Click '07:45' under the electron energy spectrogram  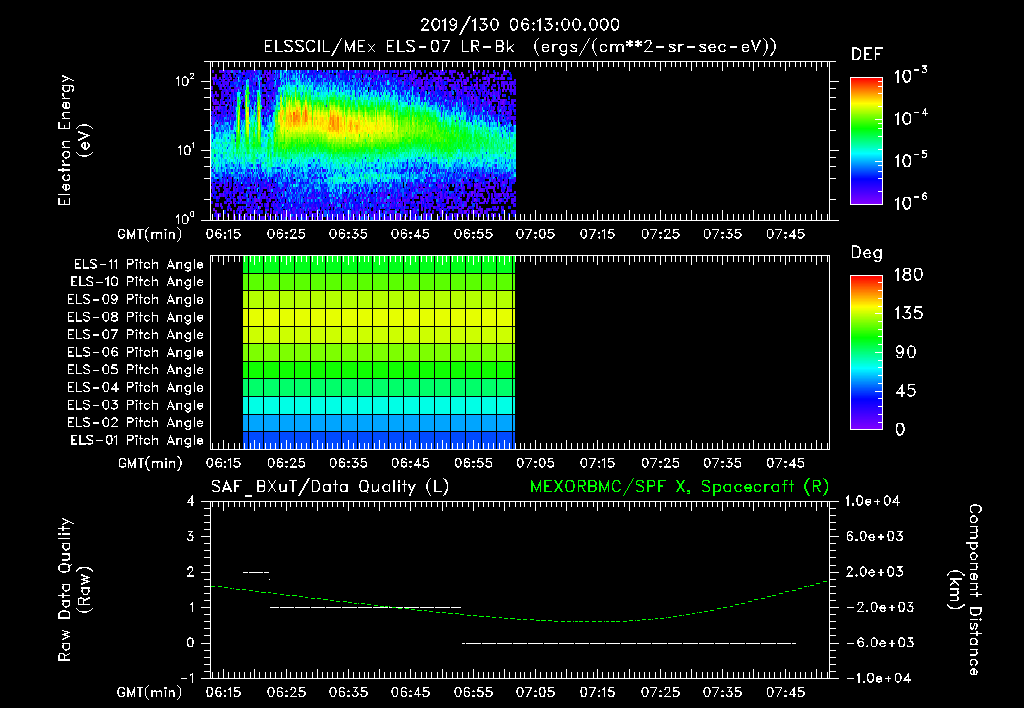(785, 234)
